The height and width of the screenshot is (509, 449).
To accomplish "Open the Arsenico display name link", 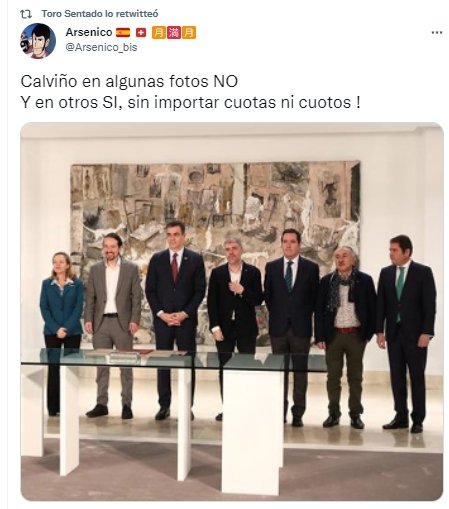I will click(x=89, y=32).
